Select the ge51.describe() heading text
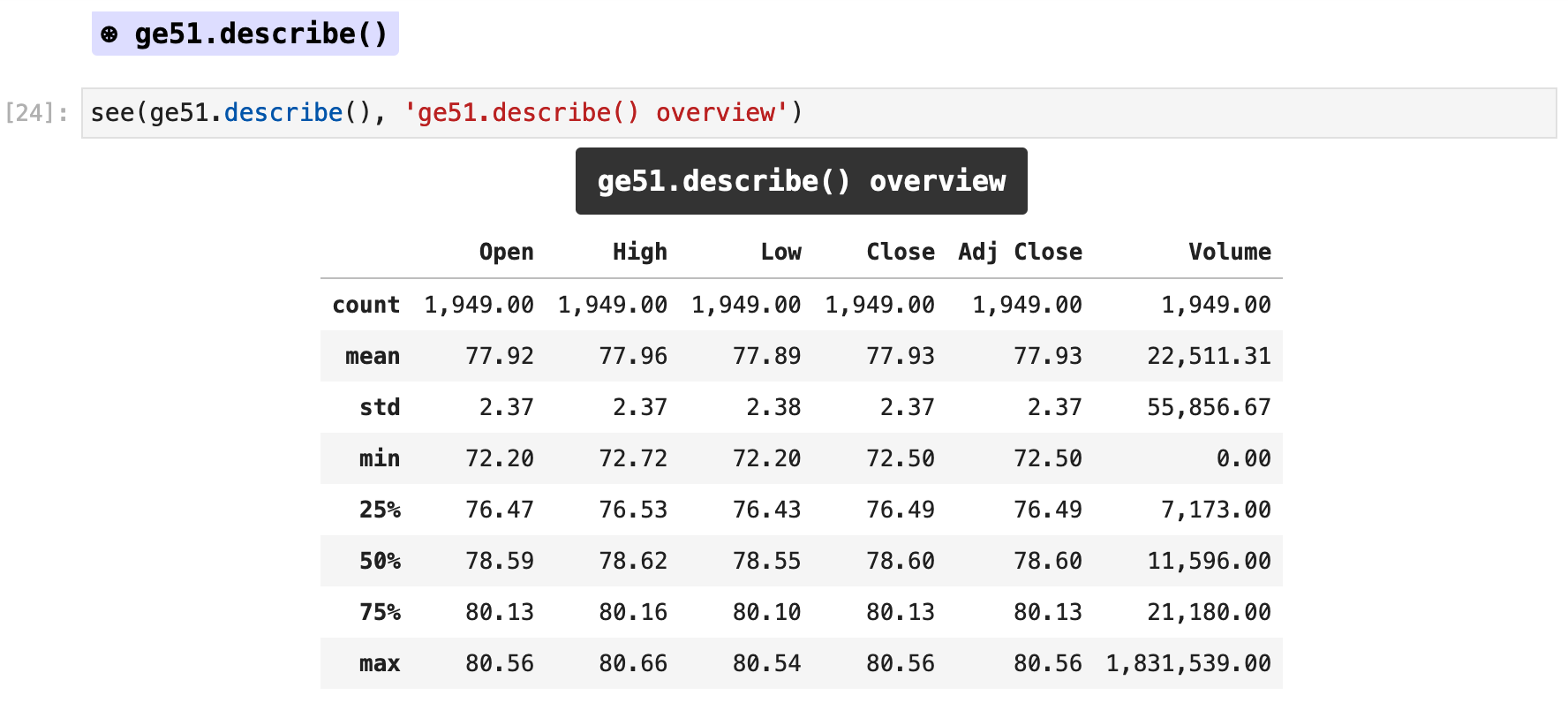 coord(261,34)
